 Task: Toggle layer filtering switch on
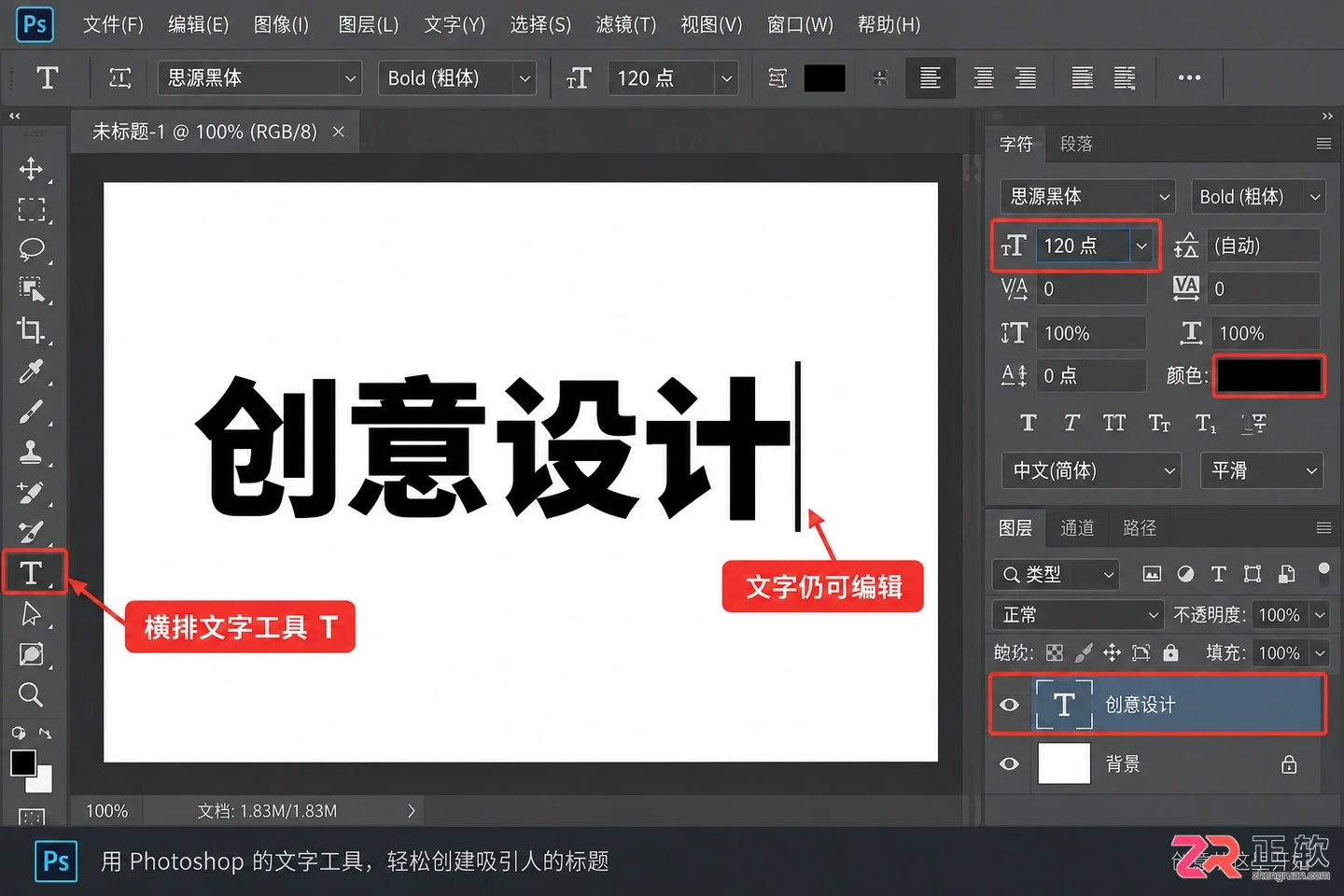click(x=1323, y=572)
